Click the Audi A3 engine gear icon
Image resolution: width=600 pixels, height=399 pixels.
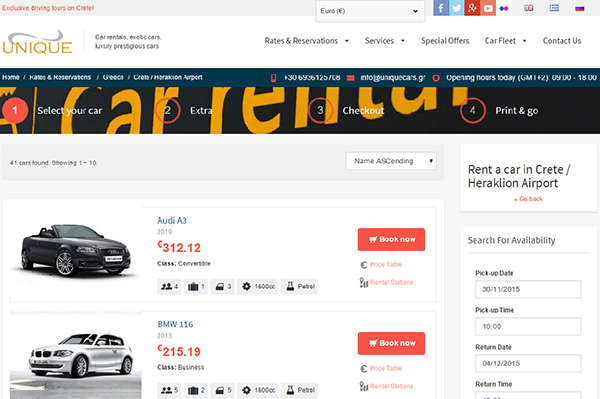point(246,286)
